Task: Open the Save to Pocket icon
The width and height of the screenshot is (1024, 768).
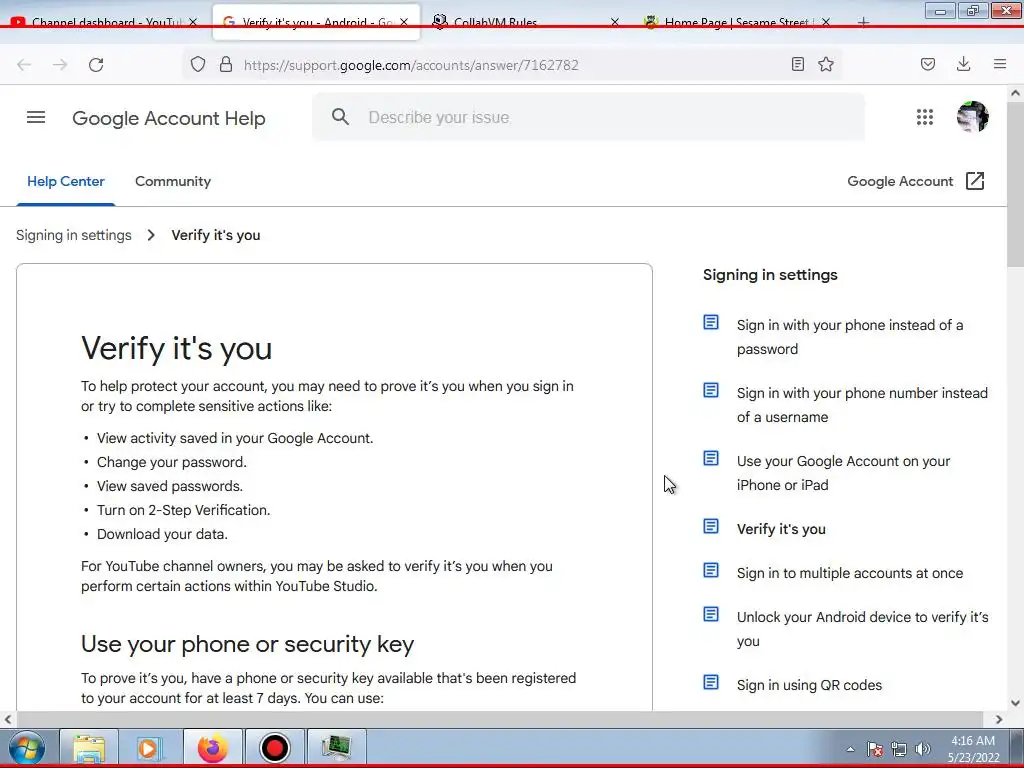Action: 928,65
